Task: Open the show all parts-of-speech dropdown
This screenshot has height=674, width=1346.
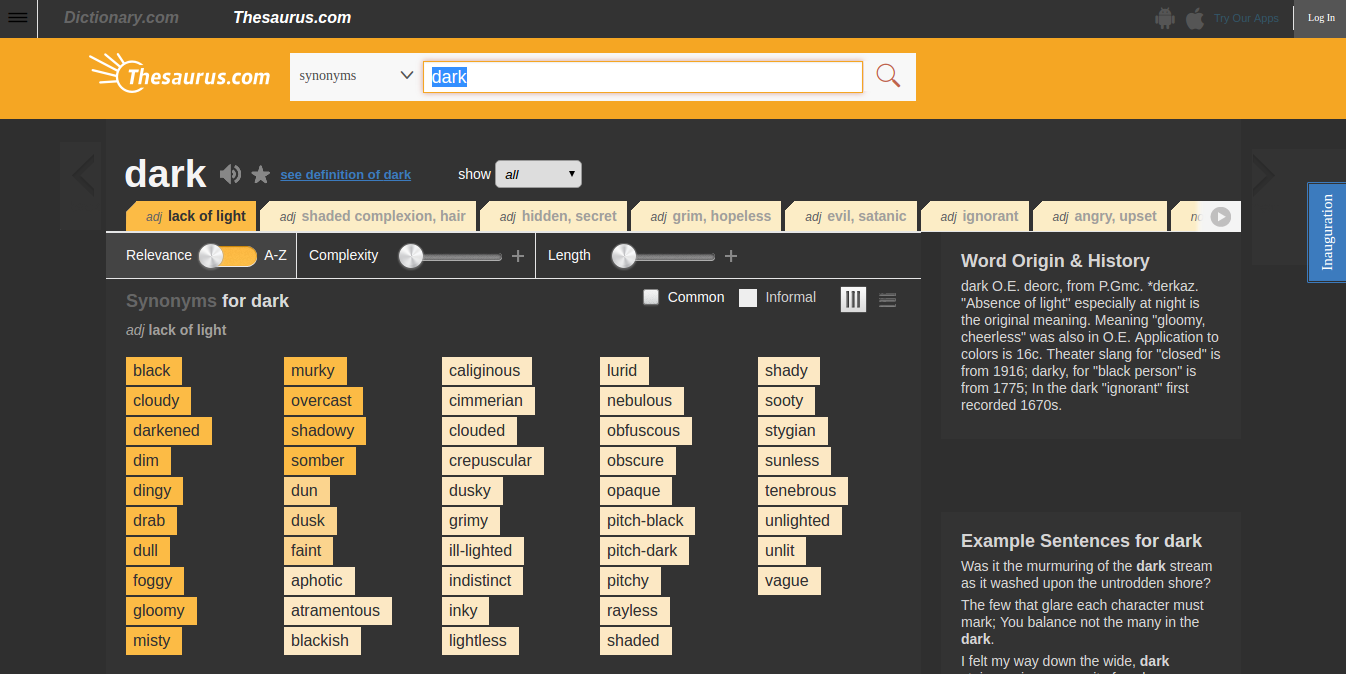Action: click(x=538, y=173)
